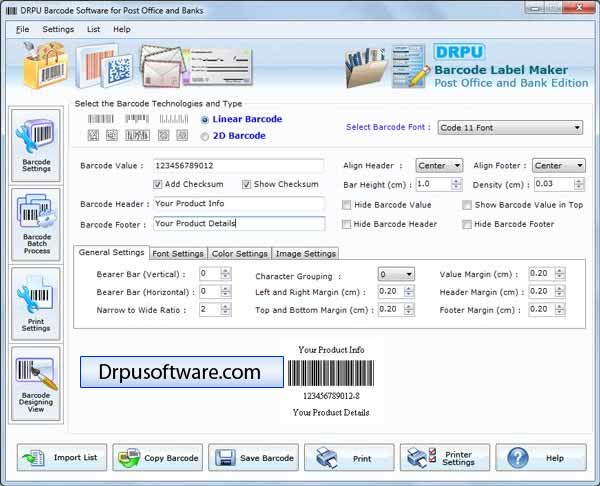Switch to the General Settings tab

pos(111,252)
